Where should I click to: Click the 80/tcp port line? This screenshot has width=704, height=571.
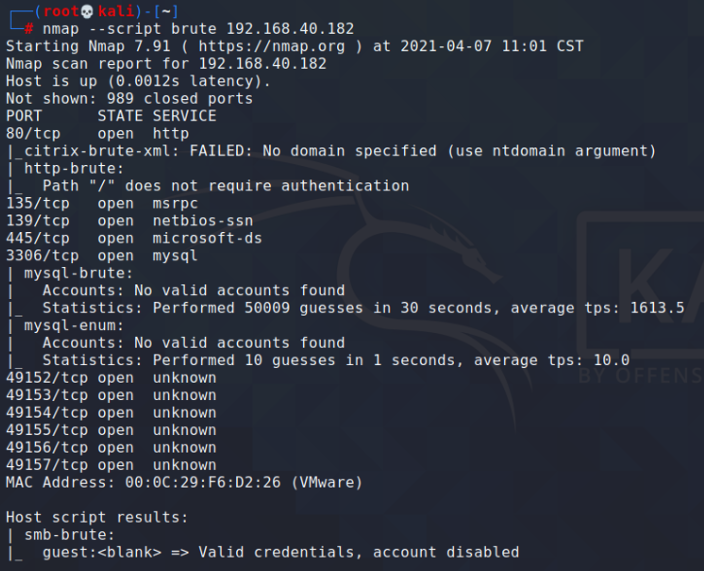tap(97, 134)
